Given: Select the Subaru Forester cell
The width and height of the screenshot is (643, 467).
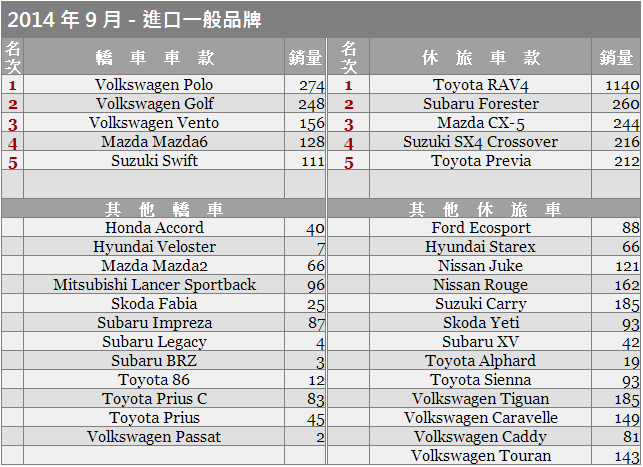Looking at the screenshot, I should coord(481,104).
